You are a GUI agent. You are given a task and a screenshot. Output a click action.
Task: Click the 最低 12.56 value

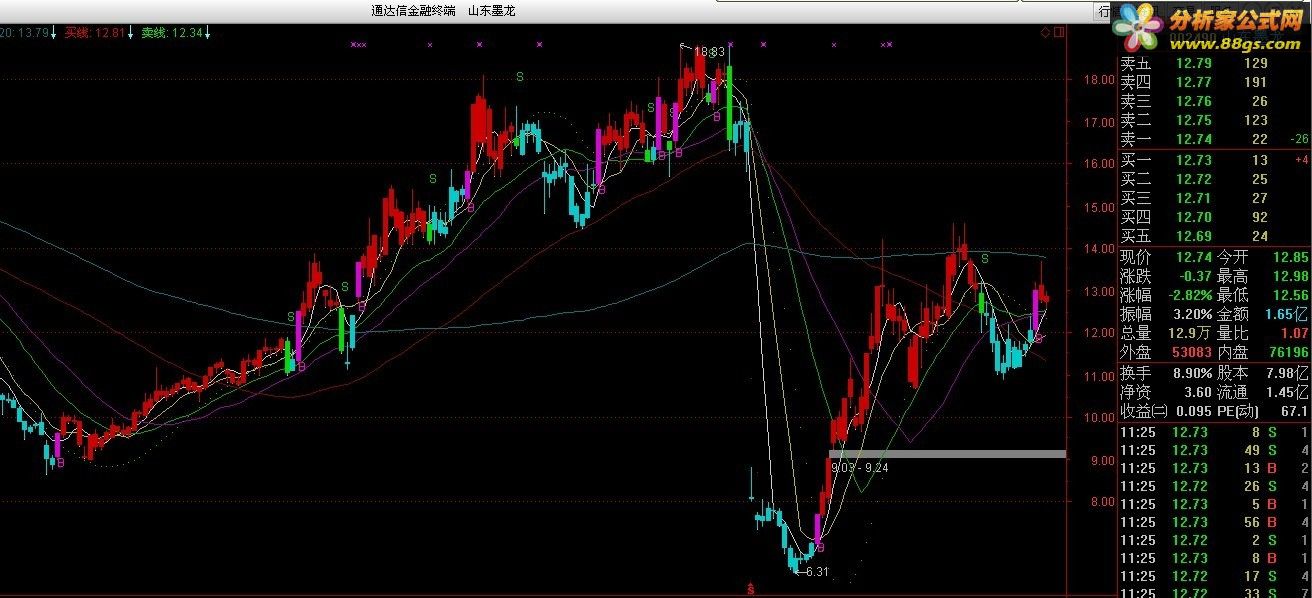1291,295
